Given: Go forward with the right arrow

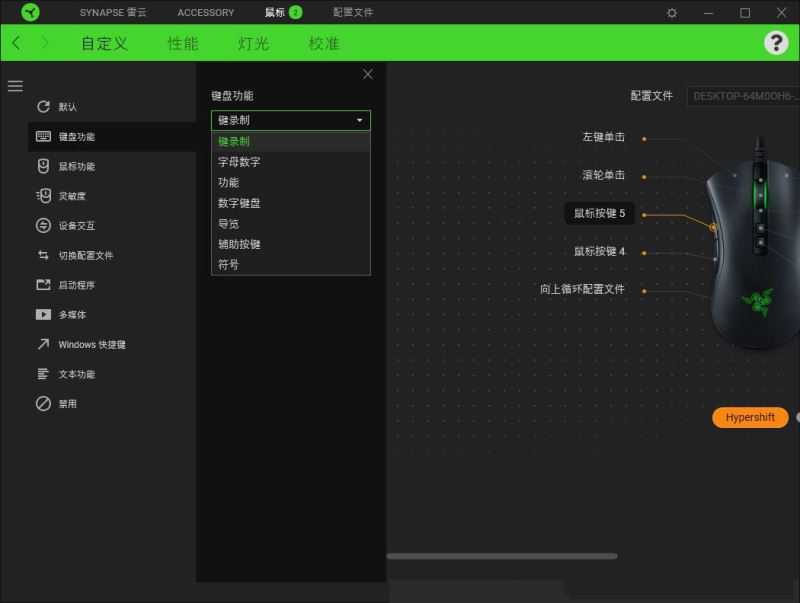Looking at the screenshot, I should (x=45, y=43).
